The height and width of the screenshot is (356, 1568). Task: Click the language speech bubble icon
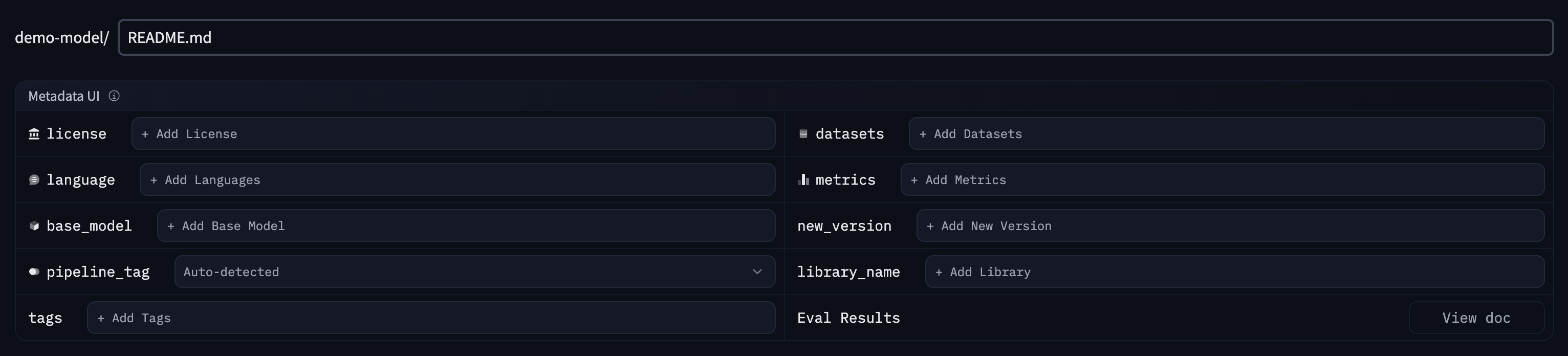pyautogui.click(x=34, y=180)
